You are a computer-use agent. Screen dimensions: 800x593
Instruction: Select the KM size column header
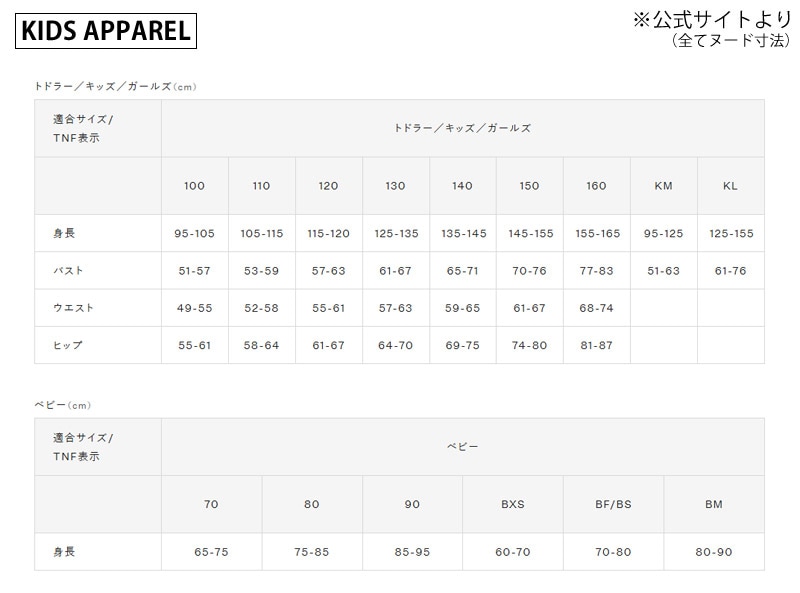(x=663, y=186)
